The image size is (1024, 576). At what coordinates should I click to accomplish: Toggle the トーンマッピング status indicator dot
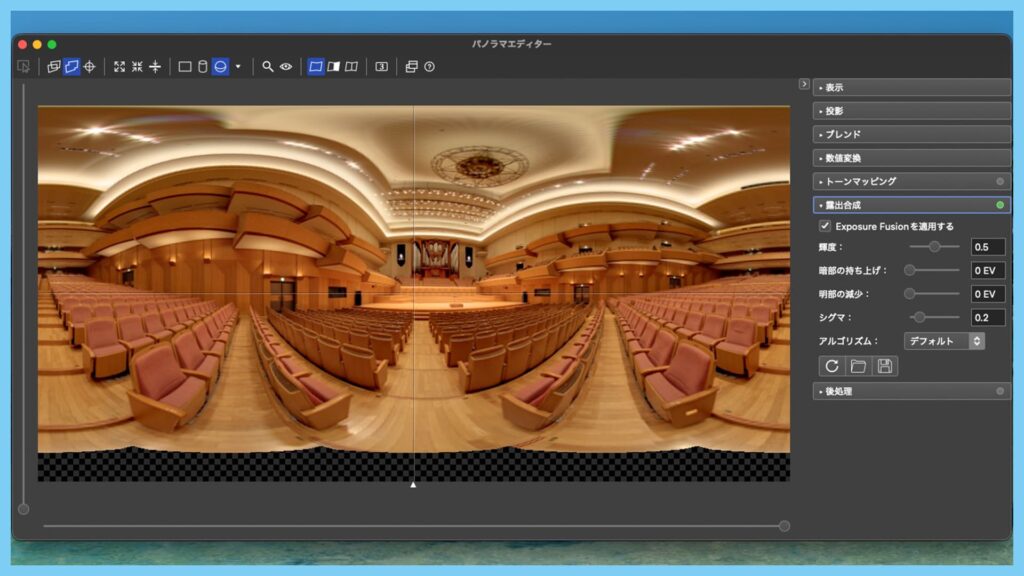tap(1000, 182)
